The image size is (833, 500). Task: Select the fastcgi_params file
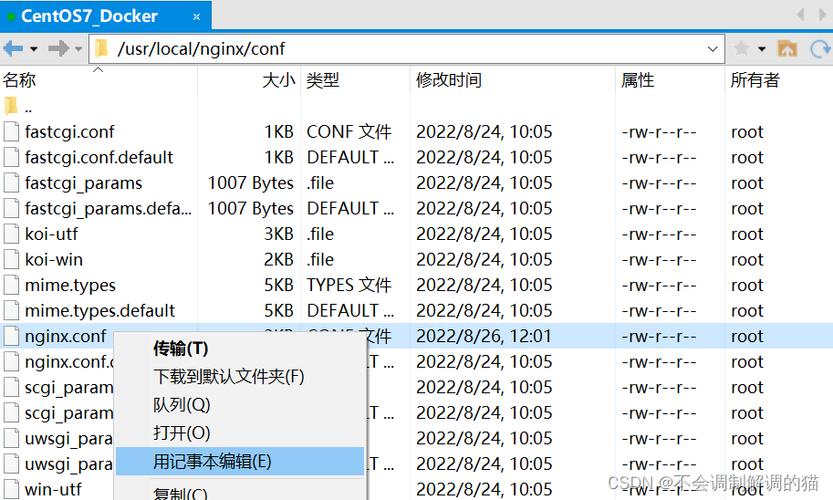83,183
